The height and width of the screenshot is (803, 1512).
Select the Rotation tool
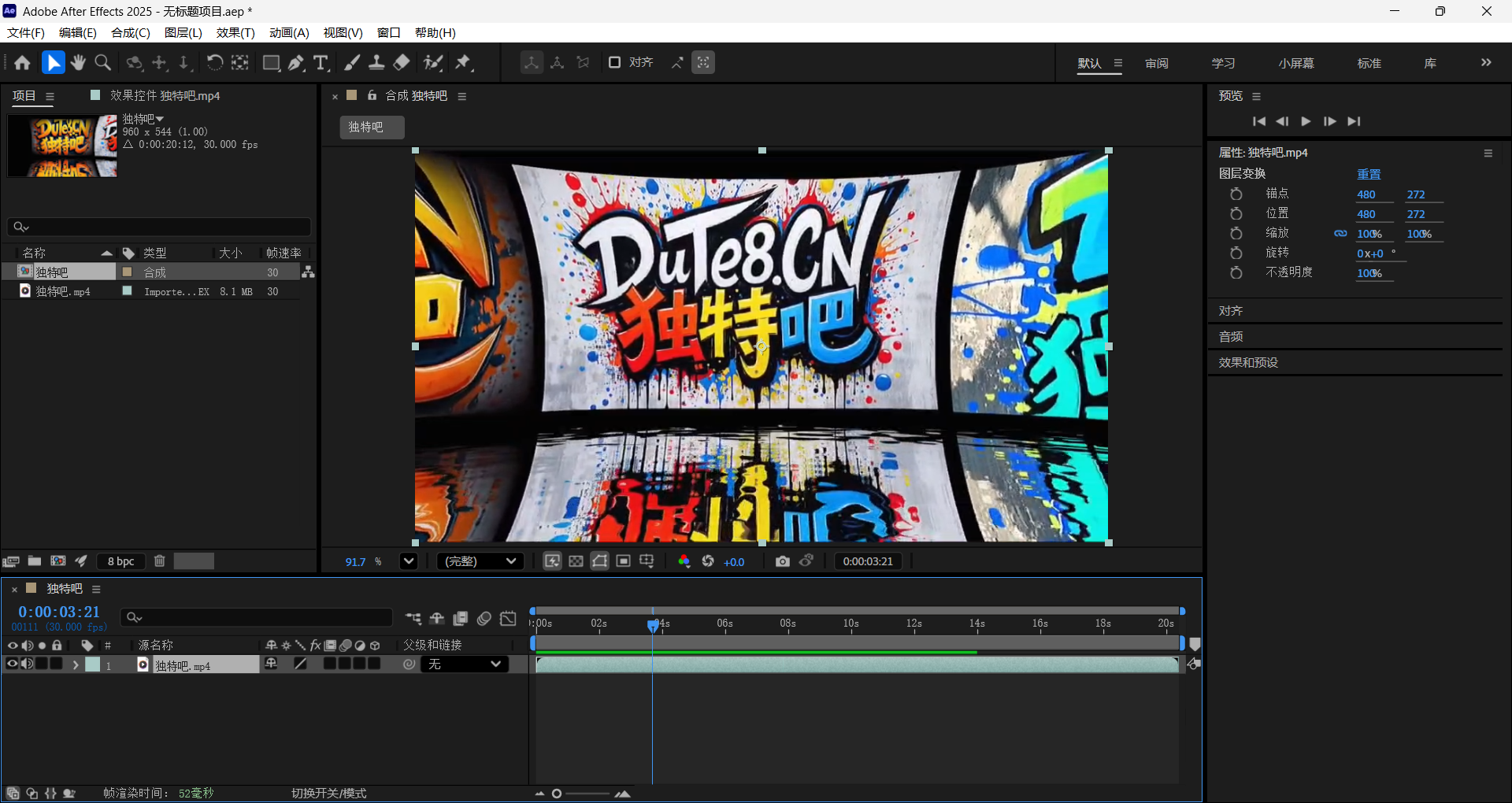click(214, 62)
